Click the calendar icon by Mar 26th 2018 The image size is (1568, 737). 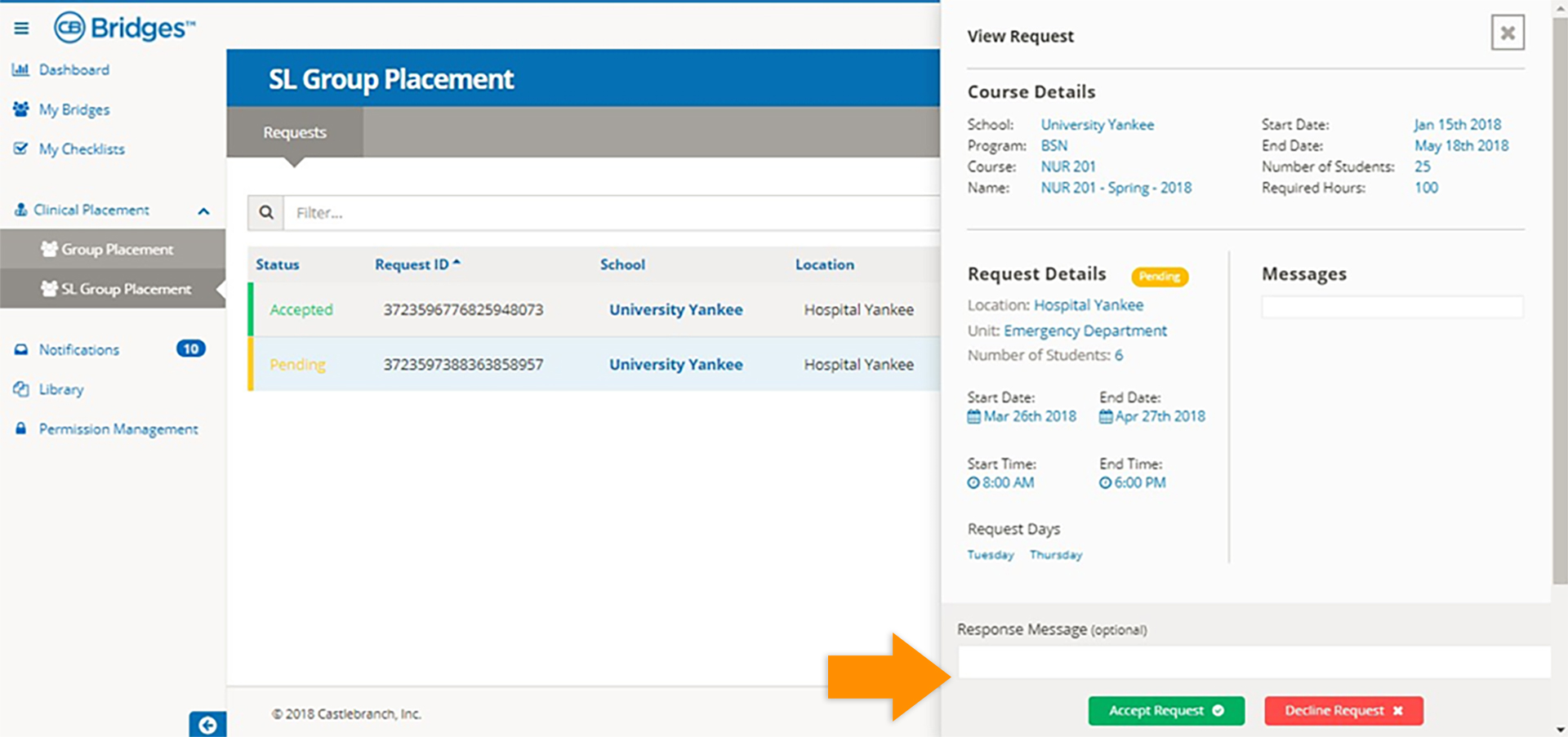pyautogui.click(x=973, y=417)
